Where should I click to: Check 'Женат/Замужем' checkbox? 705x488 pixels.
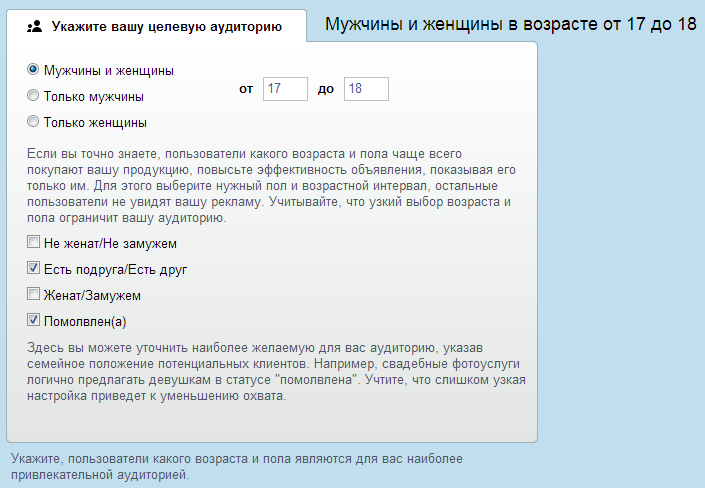click(33, 294)
